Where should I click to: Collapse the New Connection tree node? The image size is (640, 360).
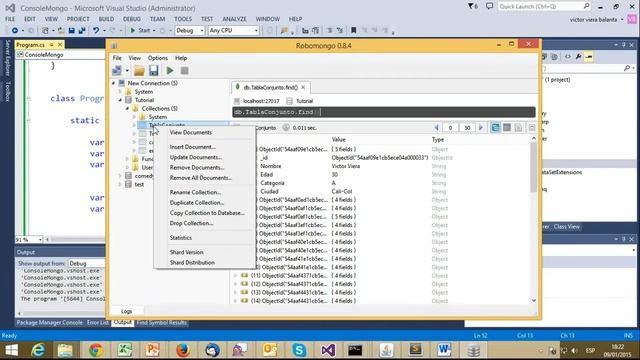[113, 83]
